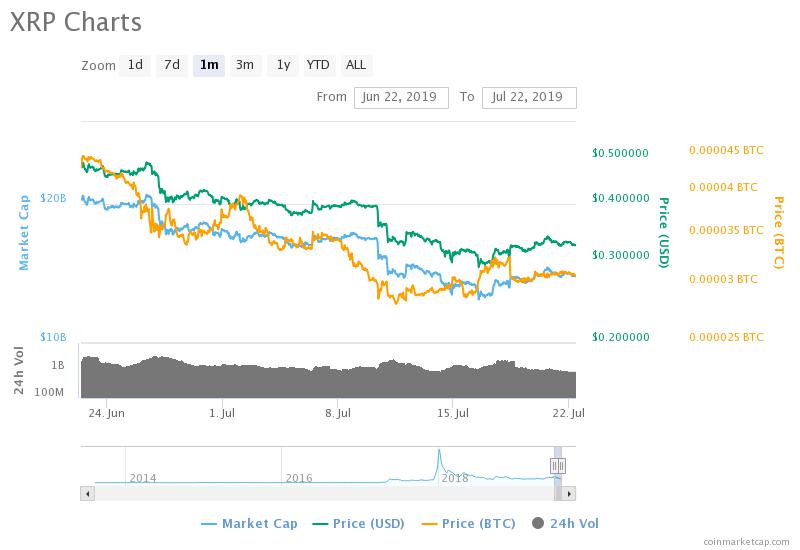The height and width of the screenshot is (550, 800).
Task: Click the gray 24h Vol legend circle
Action: tap(540, 523)
